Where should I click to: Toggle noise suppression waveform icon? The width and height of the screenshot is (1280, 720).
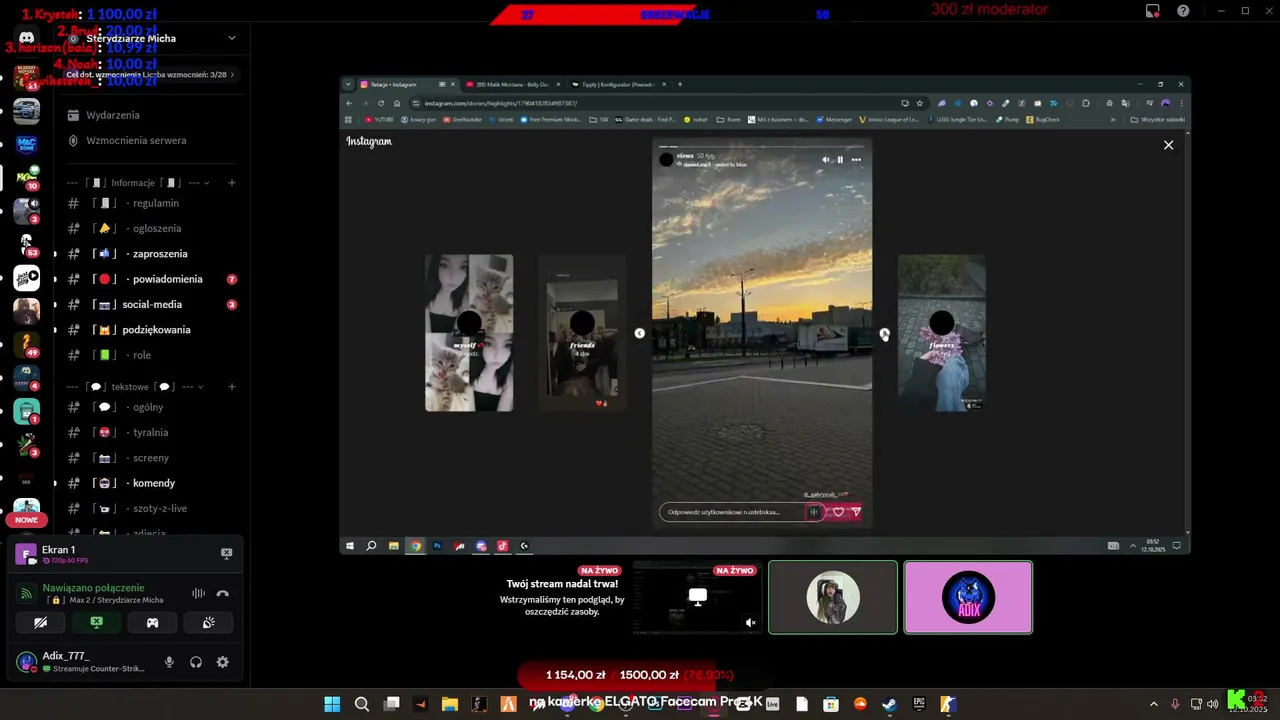(x=198, y=594)
